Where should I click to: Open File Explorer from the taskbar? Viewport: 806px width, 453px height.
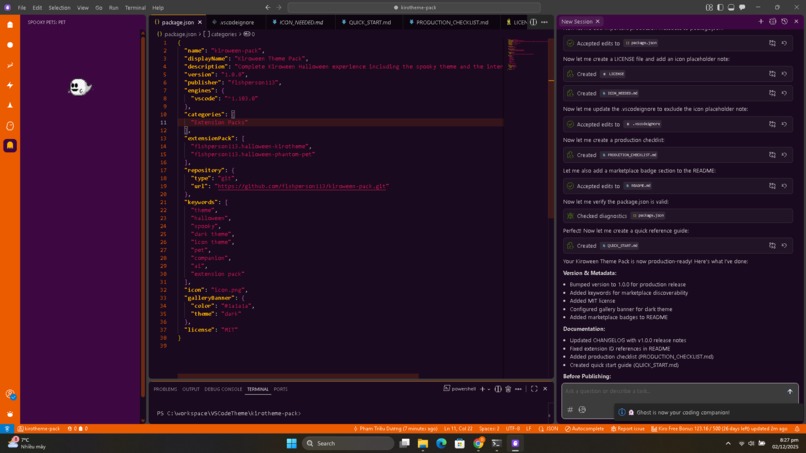pyautogui.click(x=423, y=443)
